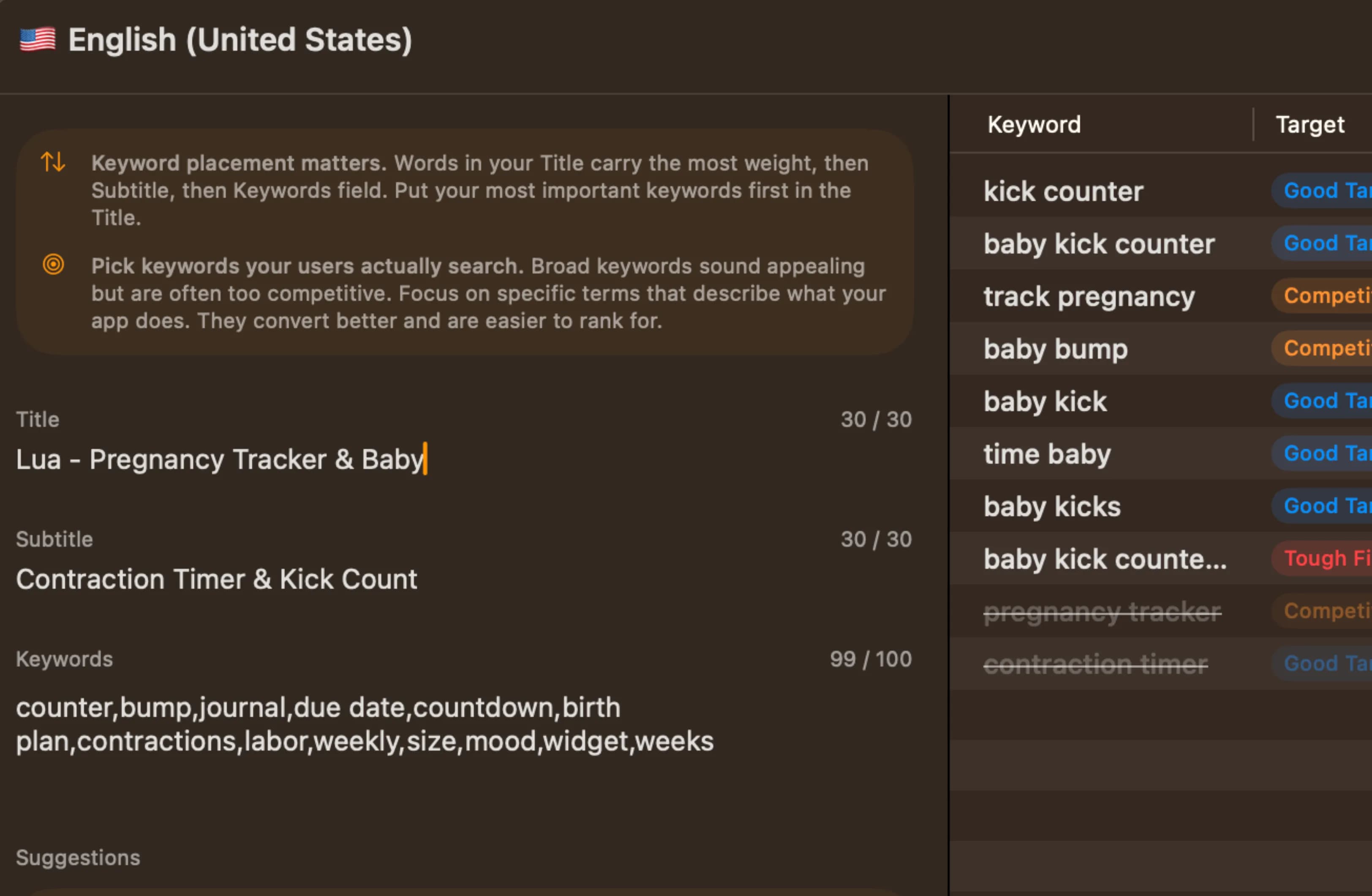The height and width of the screenshot is (896, 1372).
Task: Click the Competitive badge for 'track pregnancy'
Action: tap(1325, 296)
